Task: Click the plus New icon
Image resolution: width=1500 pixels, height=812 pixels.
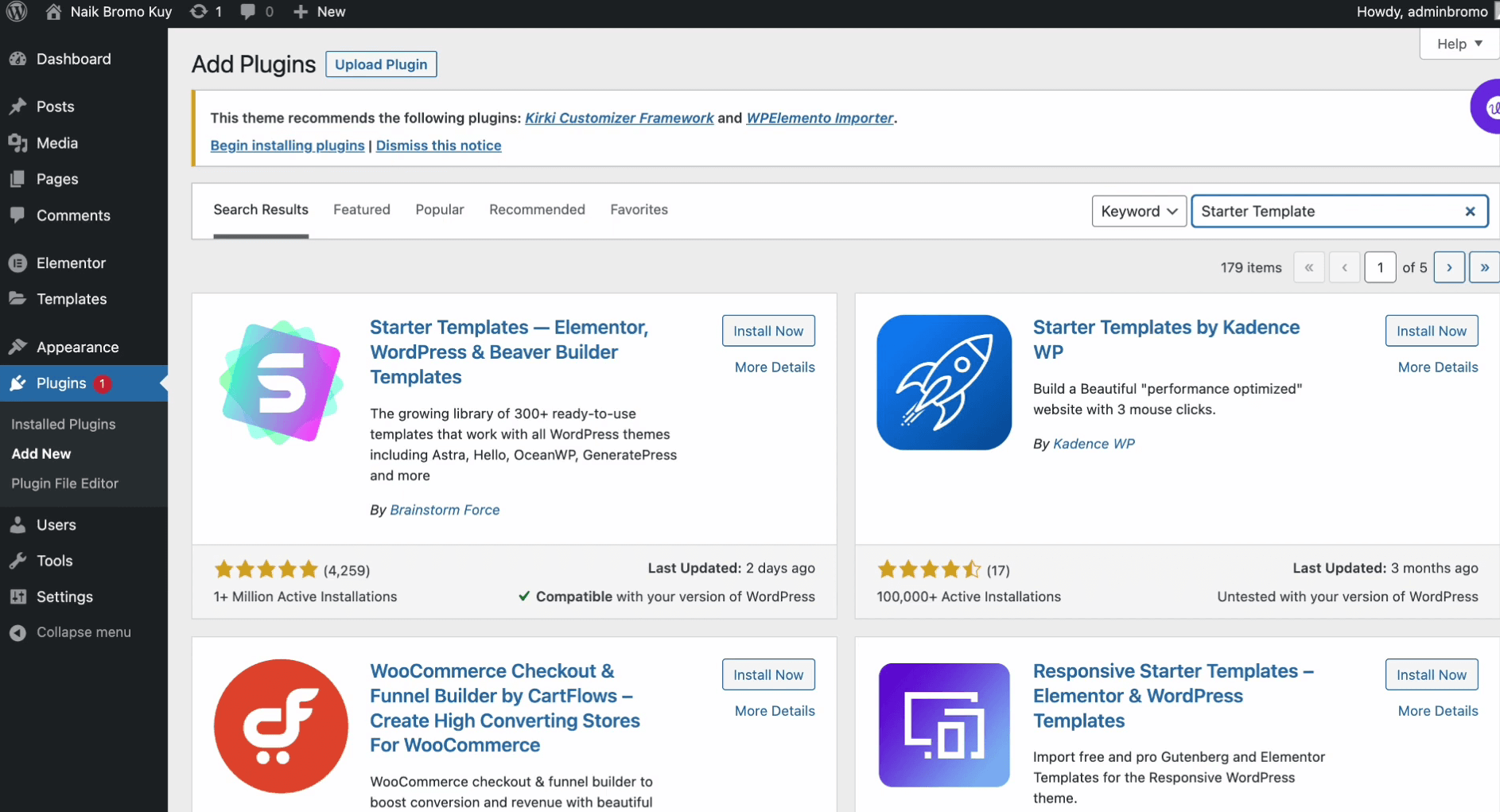Action: 301,11
